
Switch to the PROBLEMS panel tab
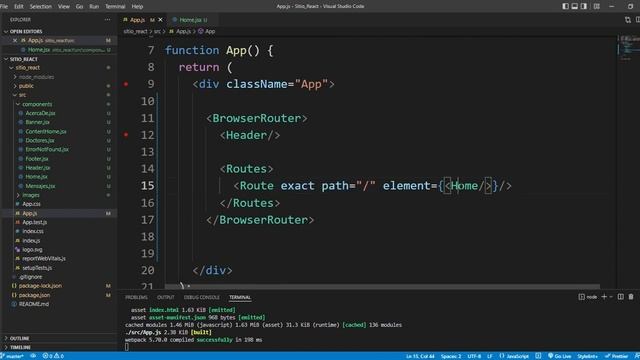136,298
